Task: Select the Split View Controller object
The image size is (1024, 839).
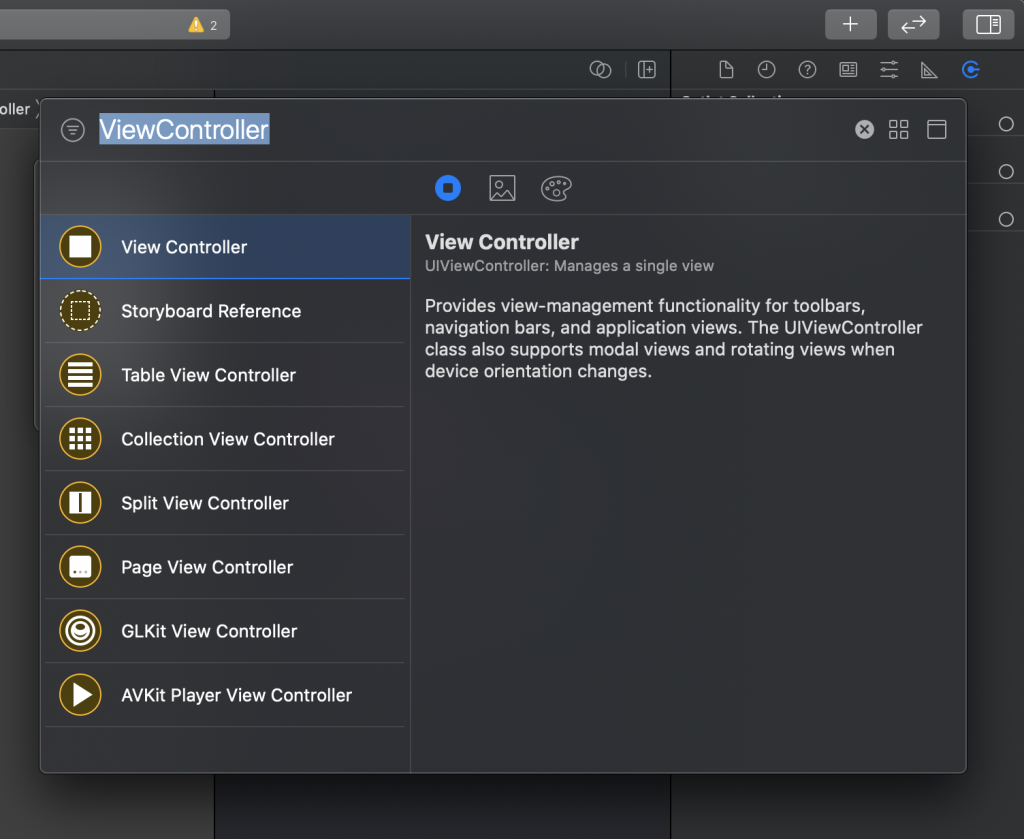Action: [x=225, y=503]
